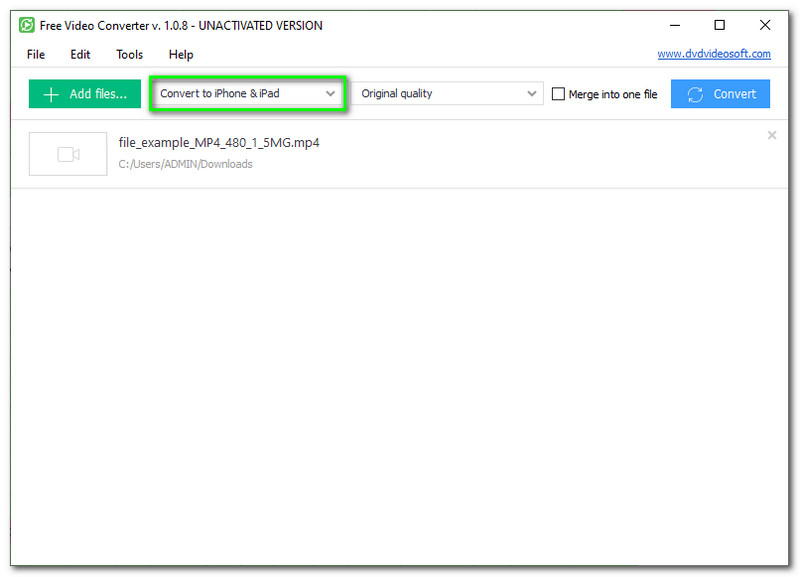Enable Merge into one file checkbox
Image resolution: width=800 pixels, height=577 pixels.
pos(558,94)
